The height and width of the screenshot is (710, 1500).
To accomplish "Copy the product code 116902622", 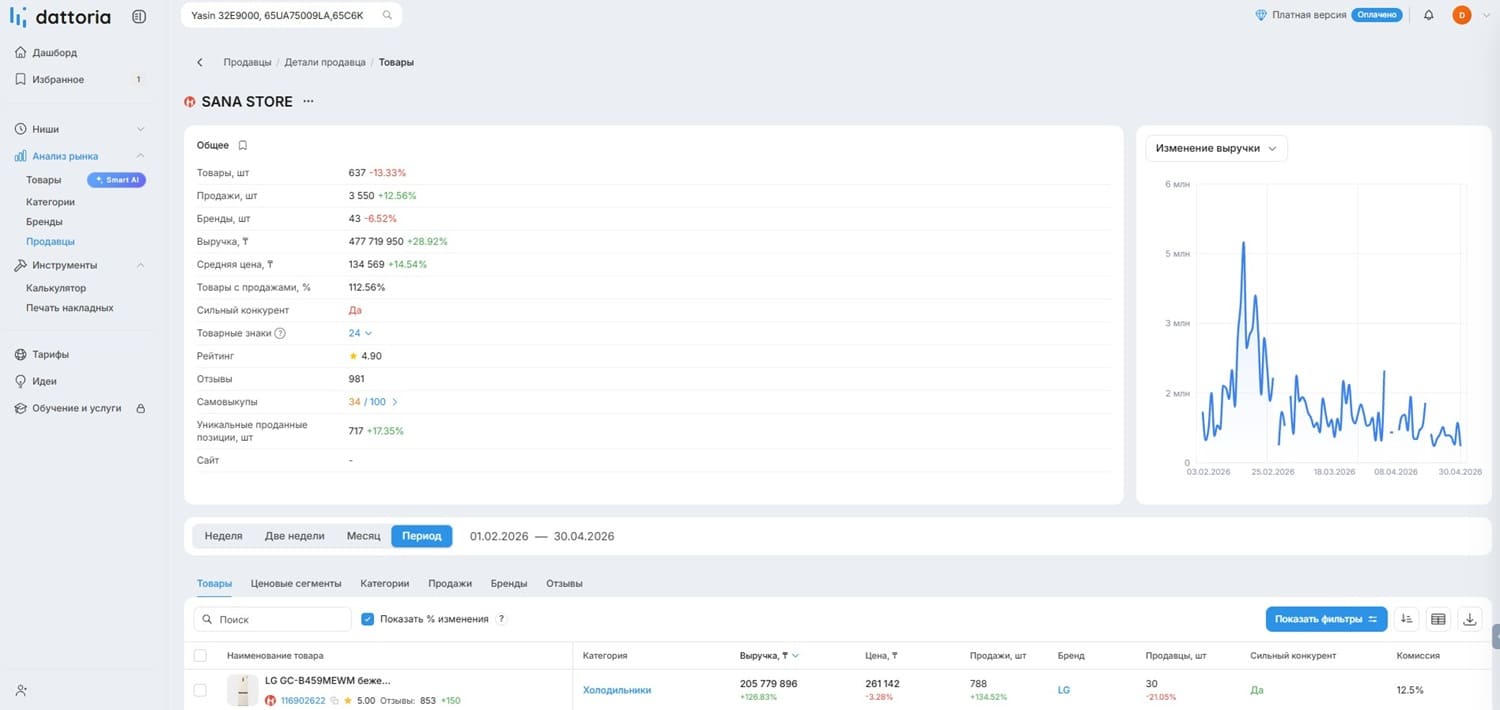I will pos(334,701).
